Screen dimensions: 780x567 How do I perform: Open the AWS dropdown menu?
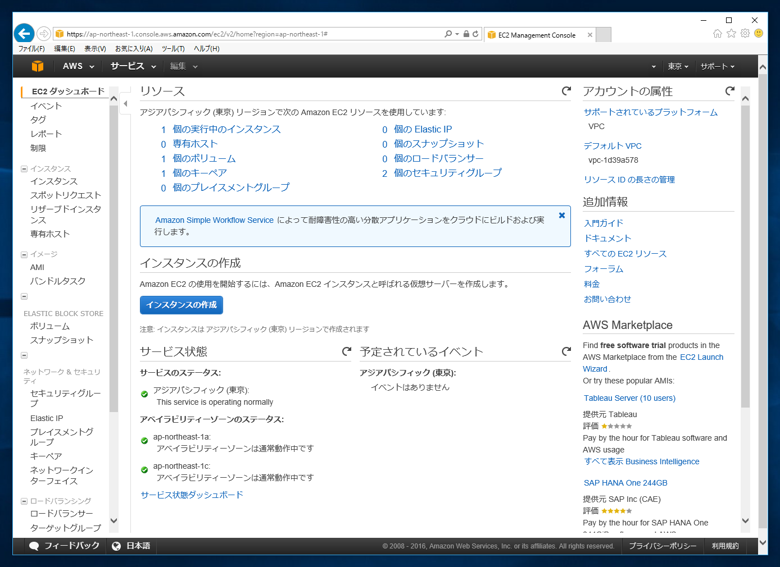(78, 66)
